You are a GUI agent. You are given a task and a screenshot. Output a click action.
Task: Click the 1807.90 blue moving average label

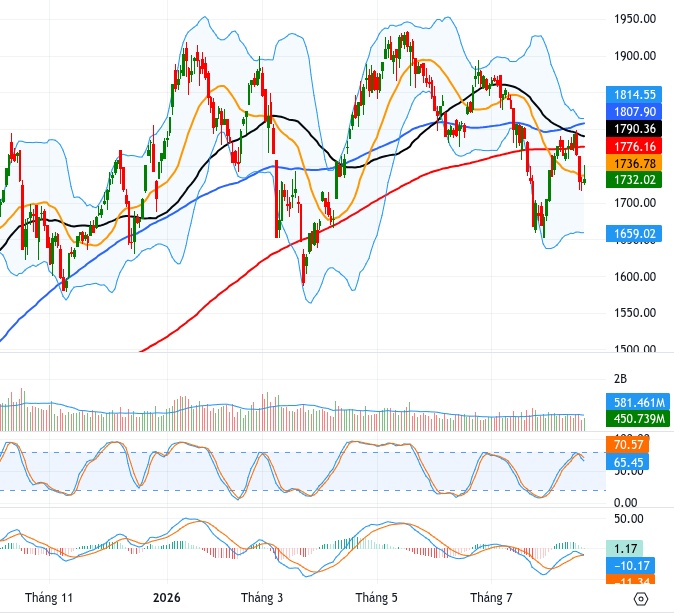634,112
